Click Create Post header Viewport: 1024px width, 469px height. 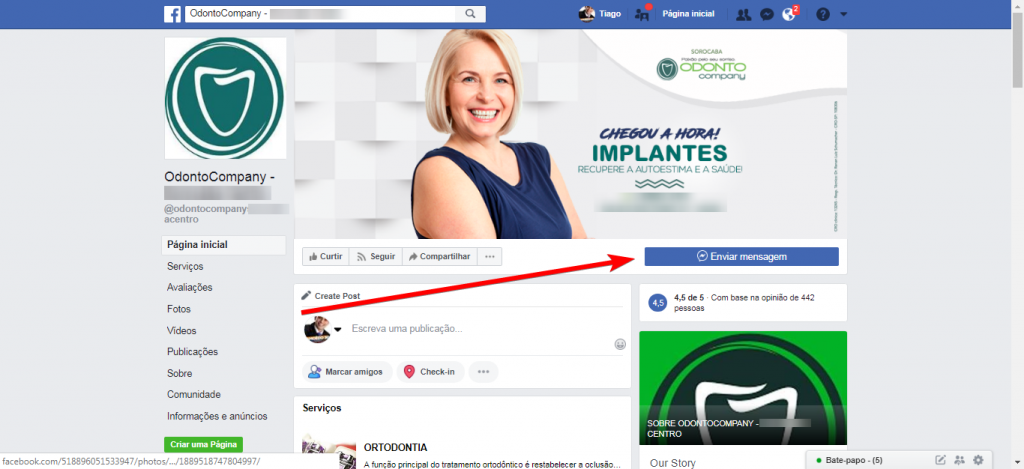(330, 296)
